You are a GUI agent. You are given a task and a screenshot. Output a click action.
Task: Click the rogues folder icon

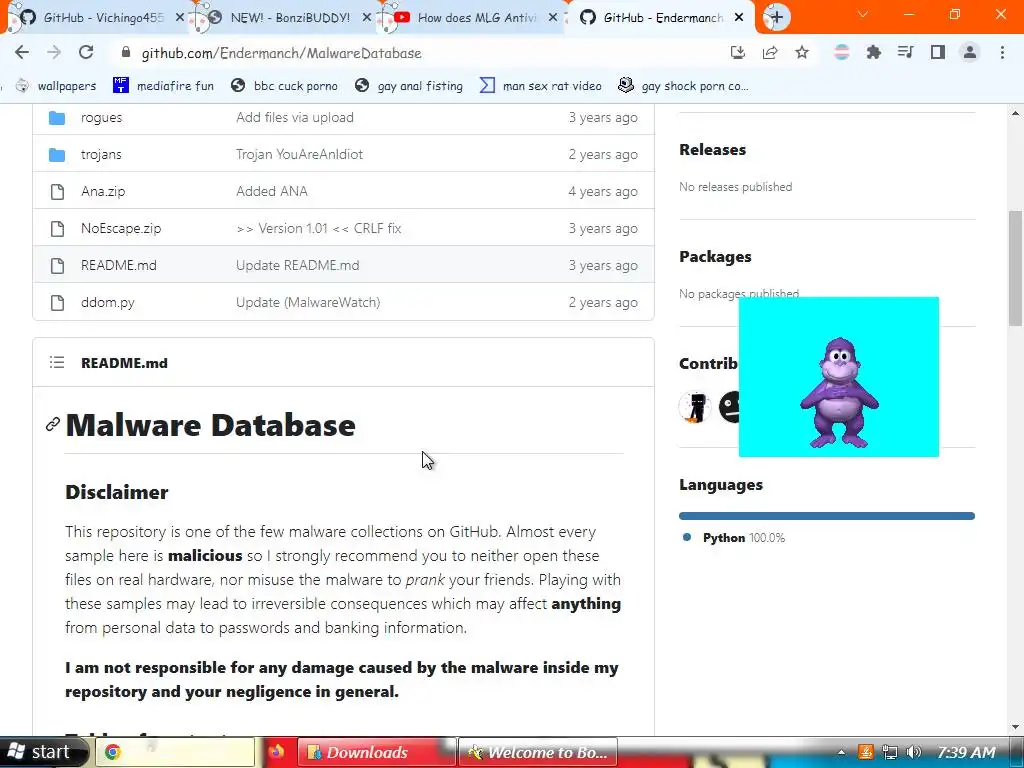coord(57,118)
